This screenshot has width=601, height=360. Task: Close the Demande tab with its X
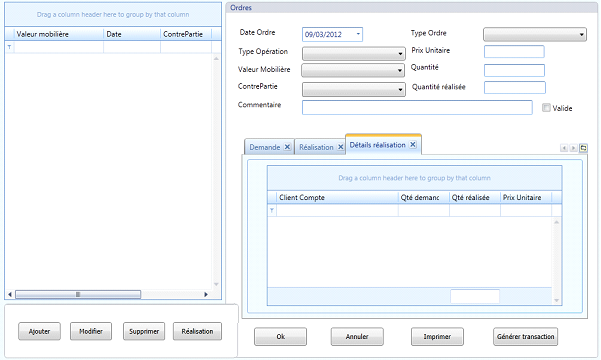[287, 147]
